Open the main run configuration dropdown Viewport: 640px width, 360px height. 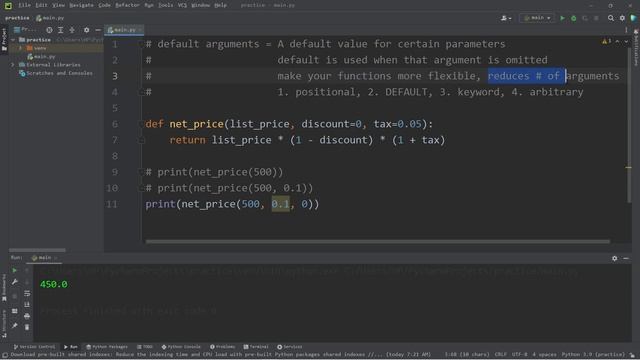537,18
